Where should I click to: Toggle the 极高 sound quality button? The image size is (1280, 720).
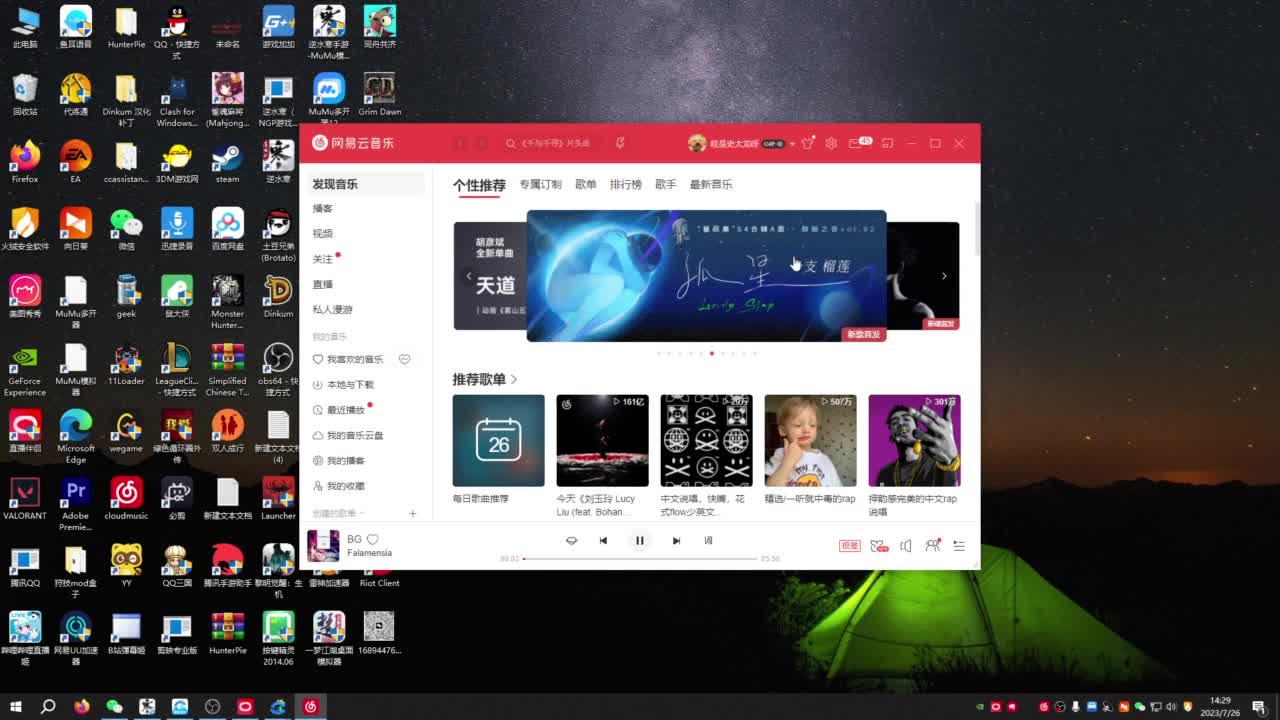pyautogui.click(x=849, y=546)
